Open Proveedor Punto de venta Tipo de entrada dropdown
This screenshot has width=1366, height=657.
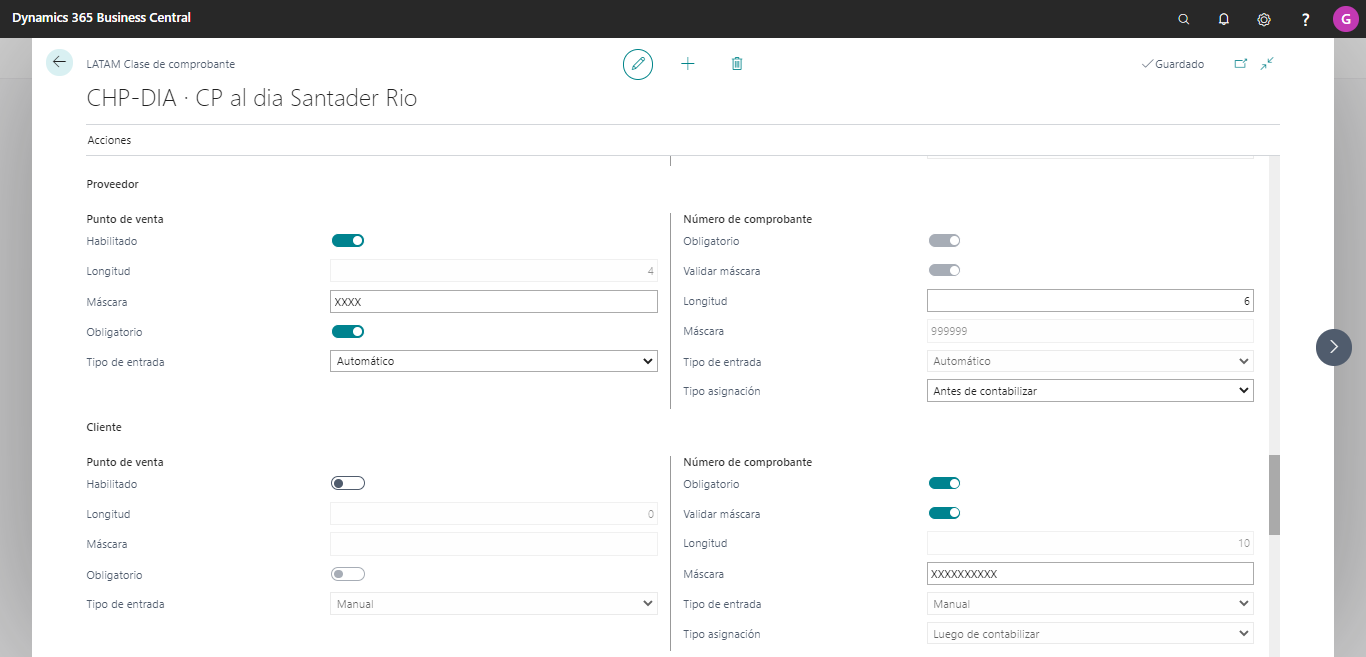click(x=494, y=361)
